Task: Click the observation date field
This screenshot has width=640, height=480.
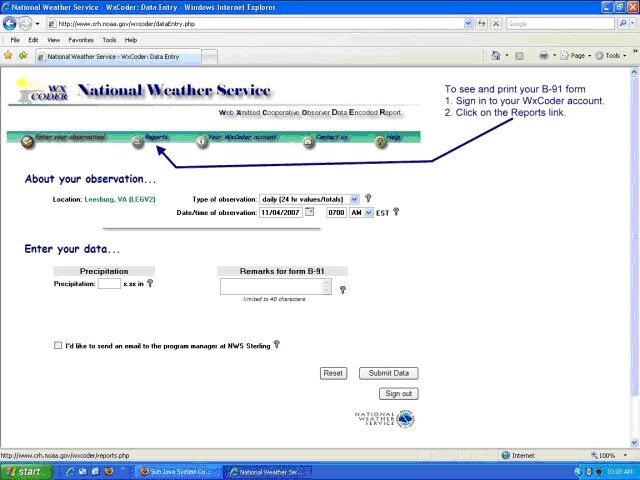Action: coord(281,213)
